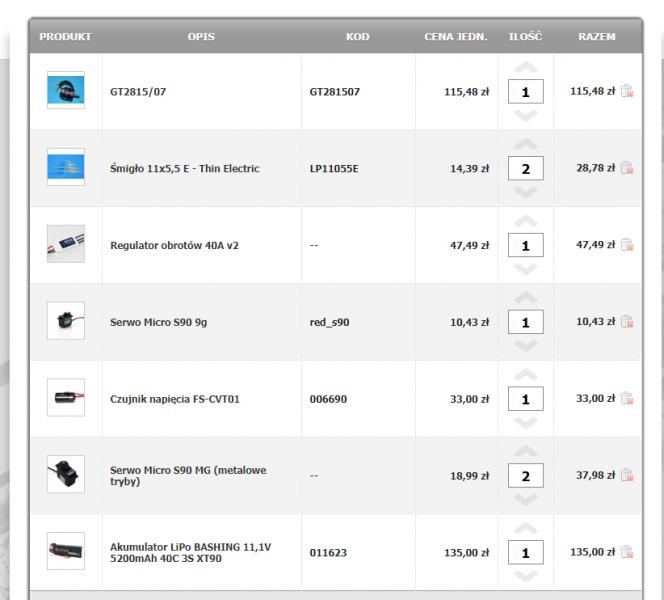Increase Regulator obrotów 40A v2 quantity
Viewport: 664px width, 600px height.
point(525,222)
